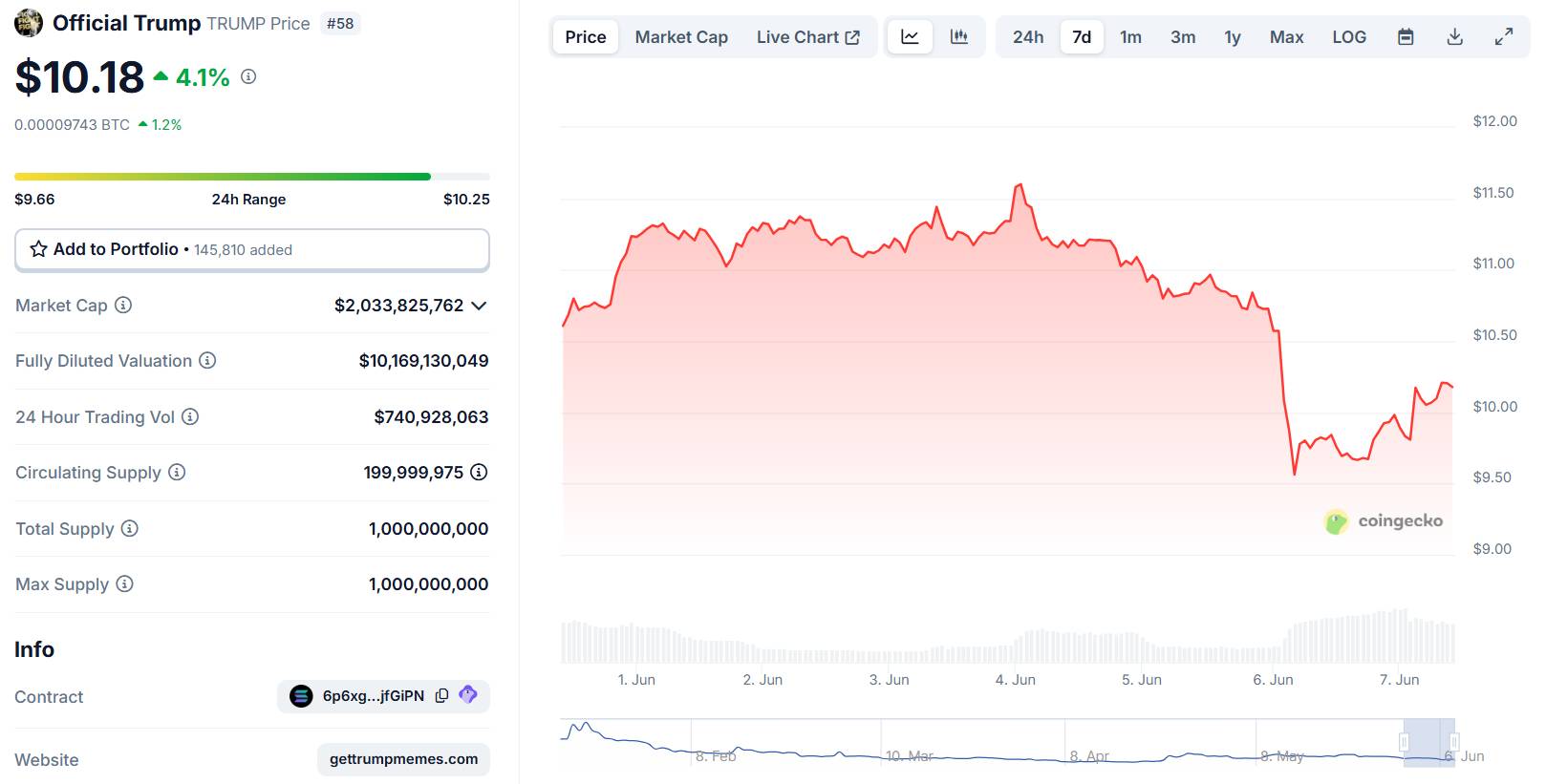Switch to candlestick chart view

pyautogui.click(x=959, y=37)
